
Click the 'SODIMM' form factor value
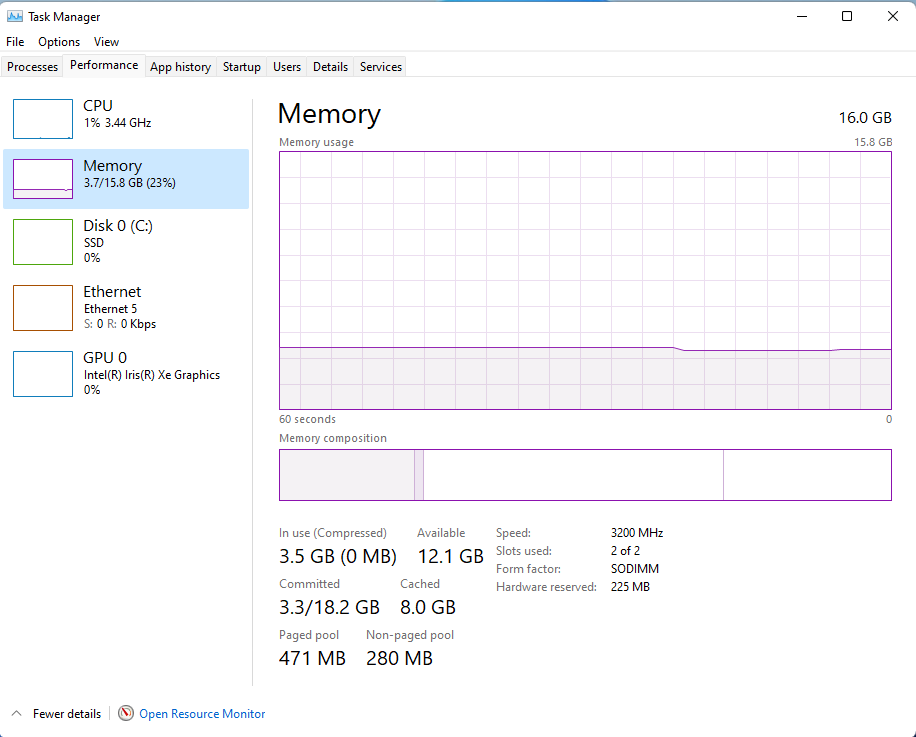(635, 569)
